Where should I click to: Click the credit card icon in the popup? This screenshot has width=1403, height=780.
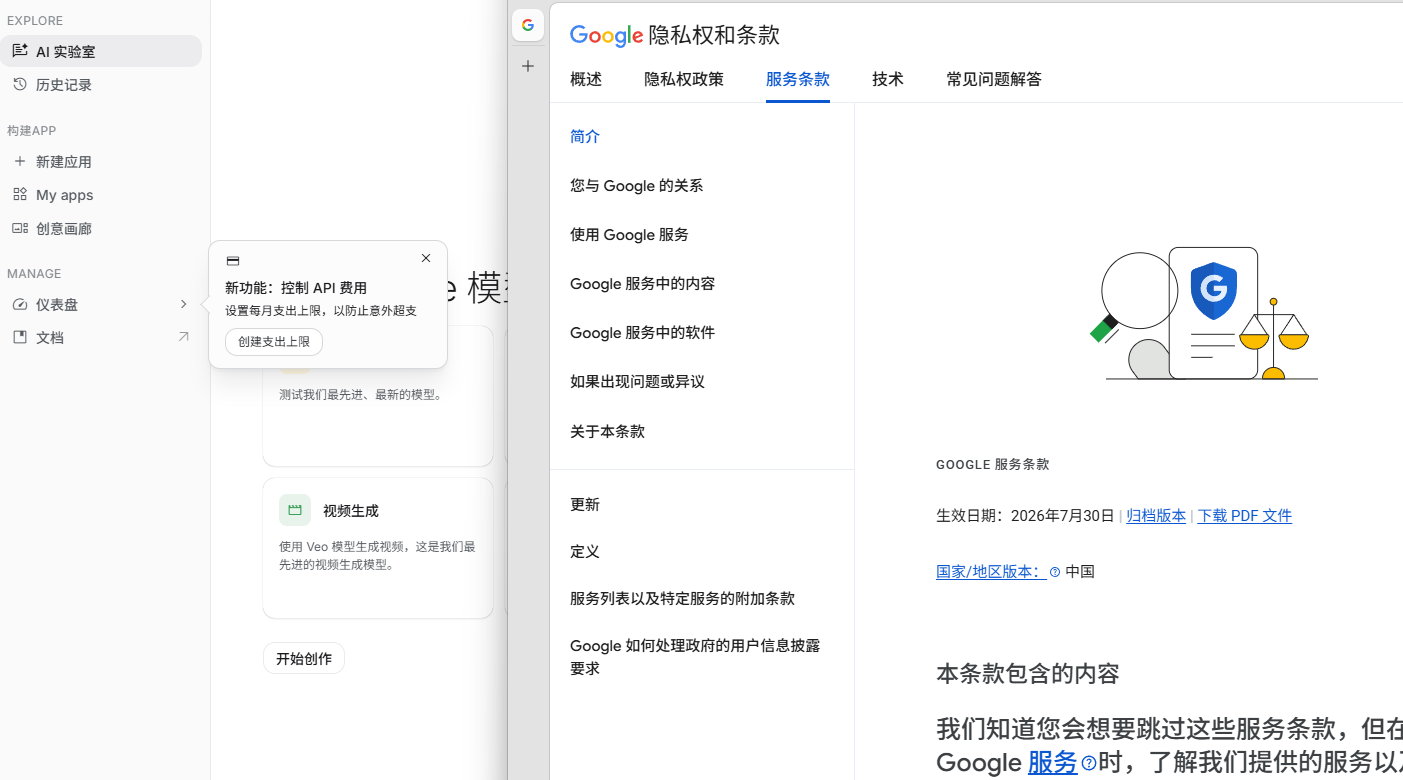(x=233, y=261)
